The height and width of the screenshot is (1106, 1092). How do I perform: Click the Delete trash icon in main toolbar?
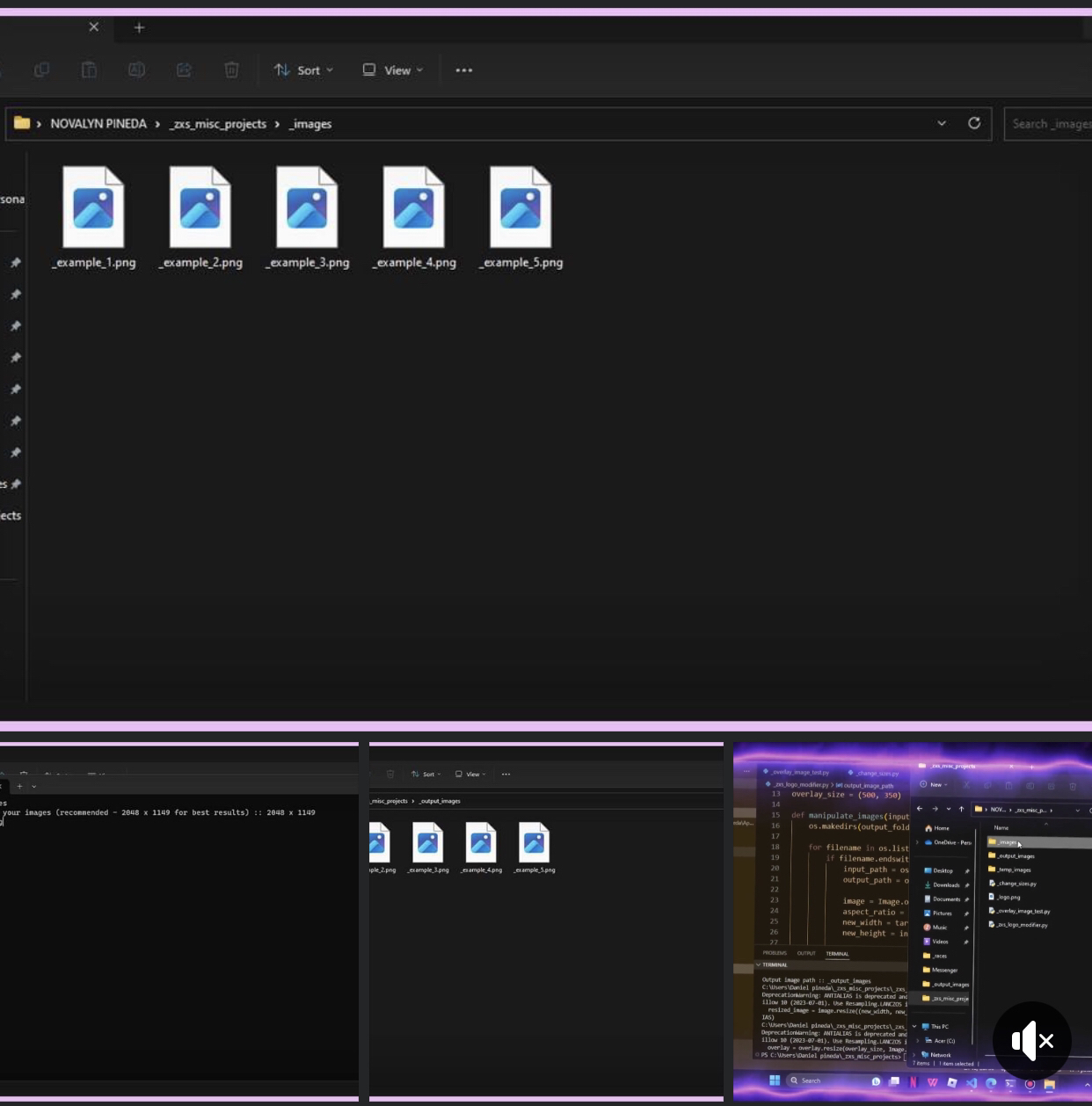[x=231, y=69]
